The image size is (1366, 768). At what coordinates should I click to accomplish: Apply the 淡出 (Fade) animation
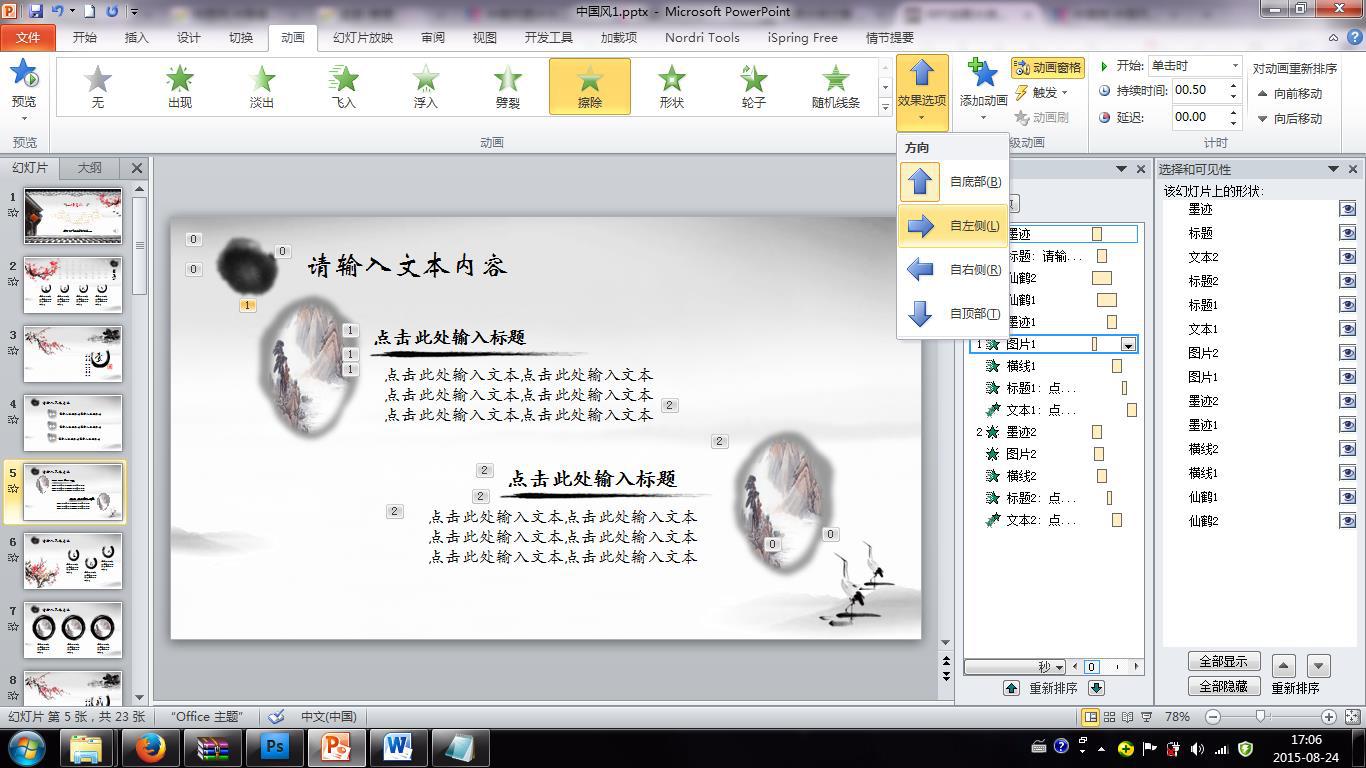tap(262, 86)
